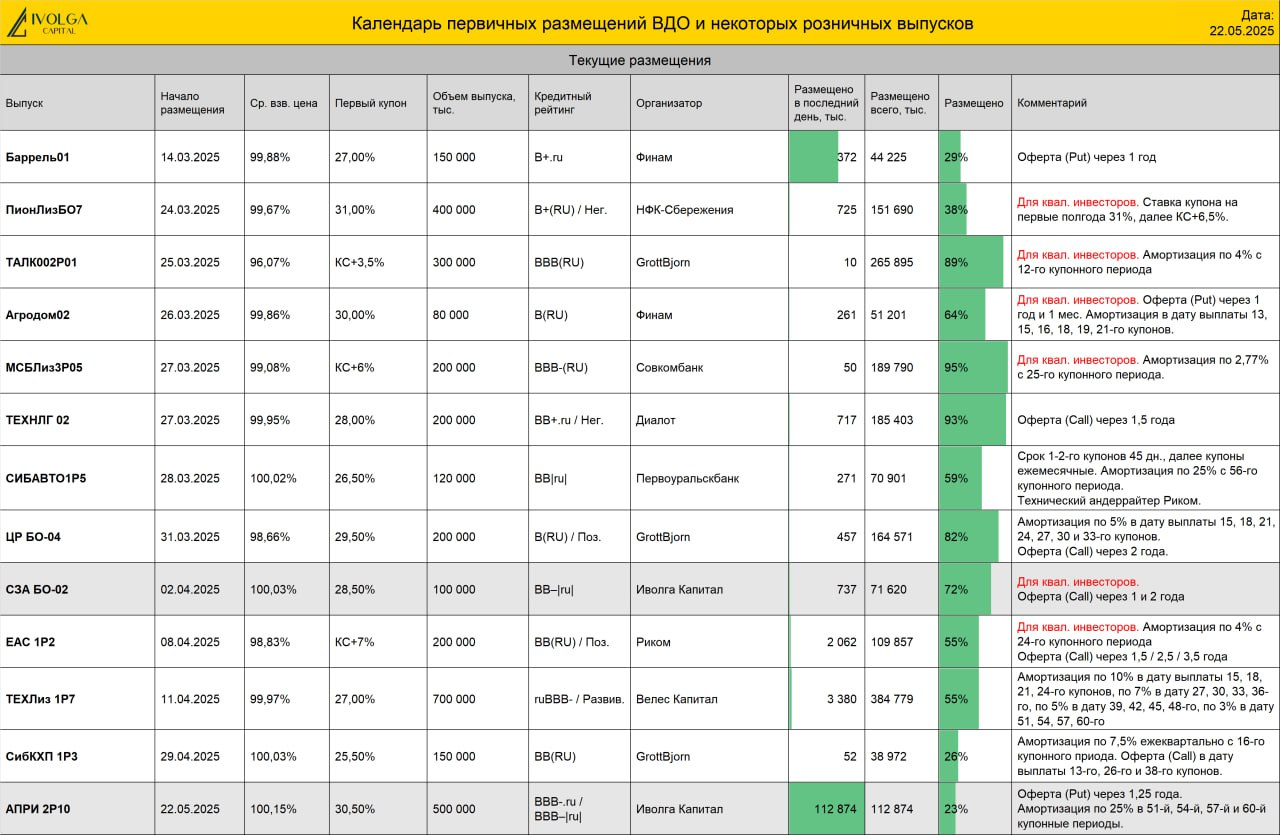Click the organizer 'Риком'
The image size is (1280, 835).
click(653, 642)
